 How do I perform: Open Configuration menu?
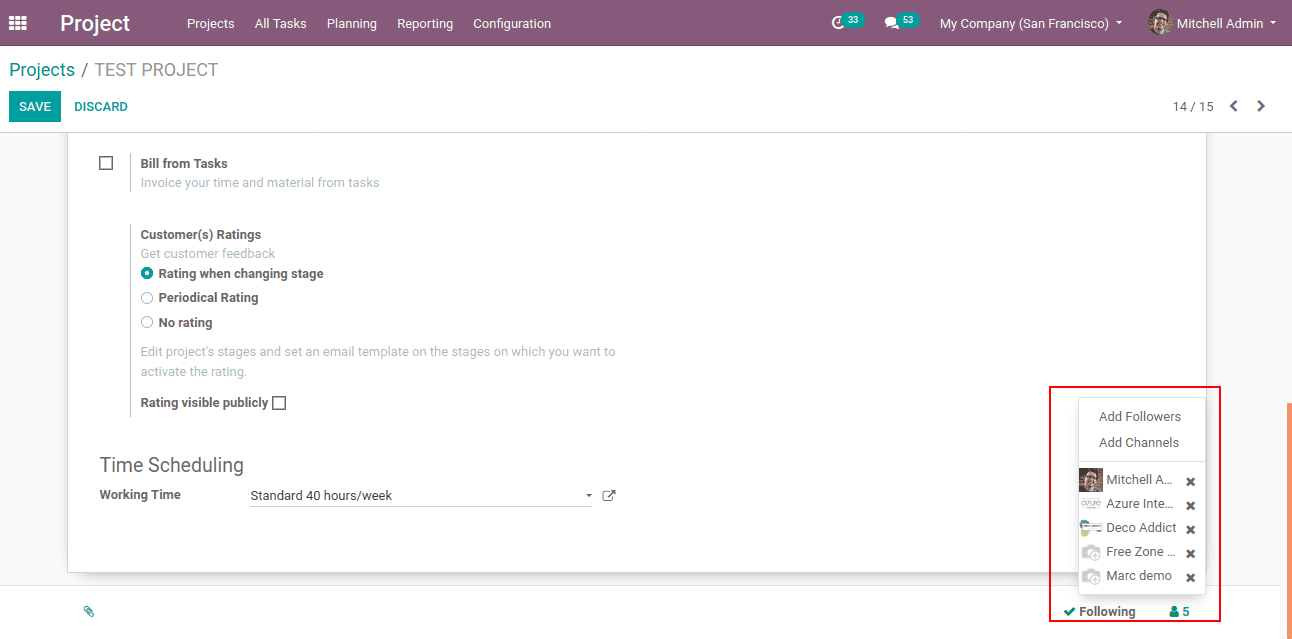click(x=512, y=23)
